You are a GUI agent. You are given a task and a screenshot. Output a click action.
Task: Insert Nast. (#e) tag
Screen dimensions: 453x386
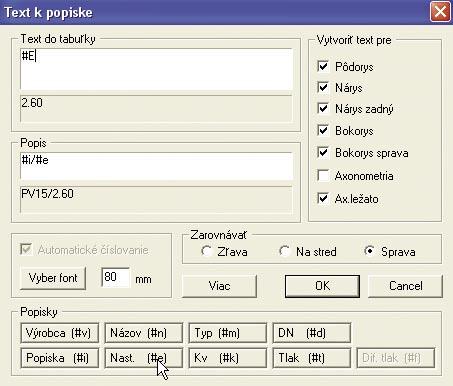tap(144, 358)
